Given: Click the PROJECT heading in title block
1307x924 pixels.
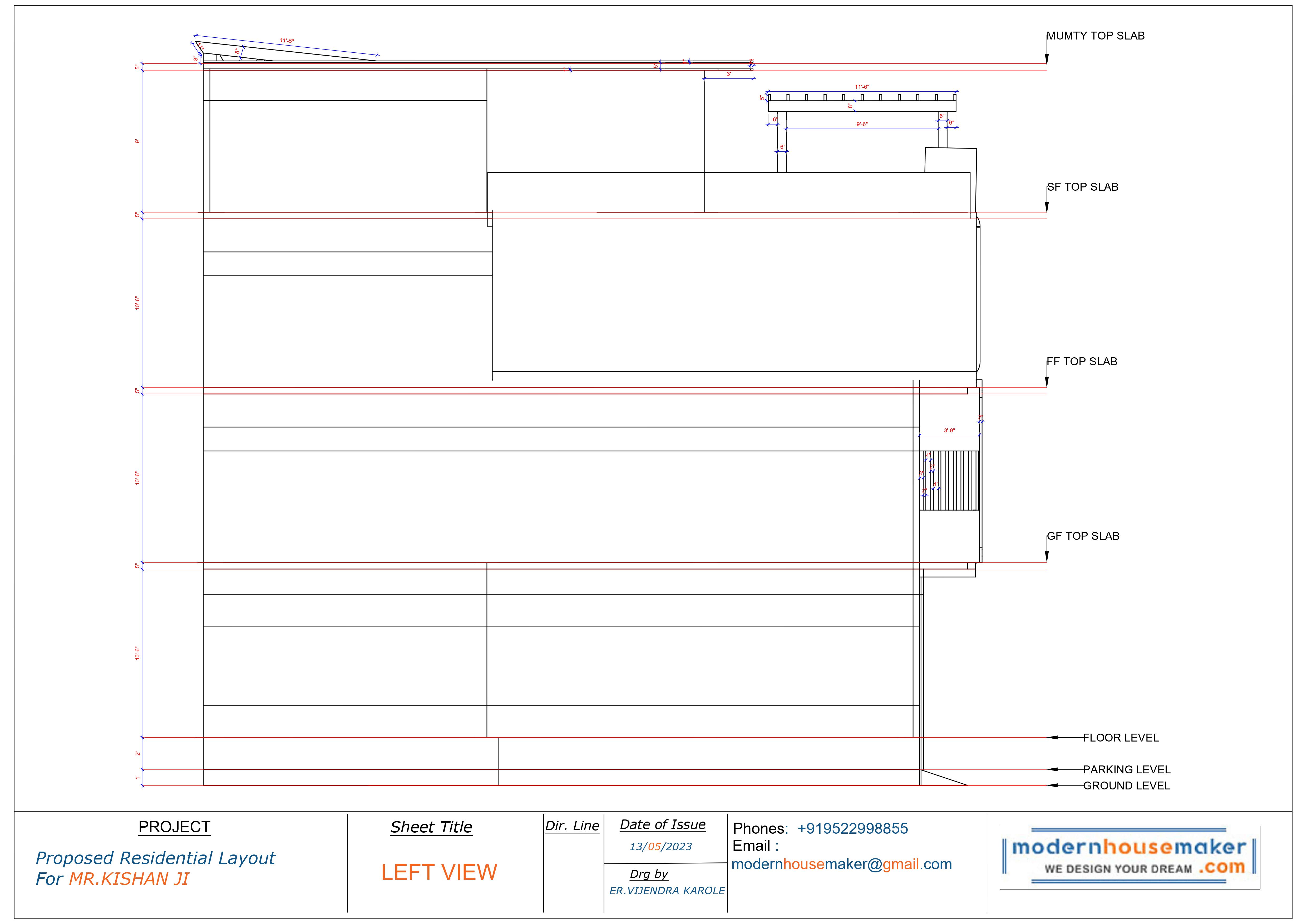Looking at the screenshot, I should (x=174, y=827).
